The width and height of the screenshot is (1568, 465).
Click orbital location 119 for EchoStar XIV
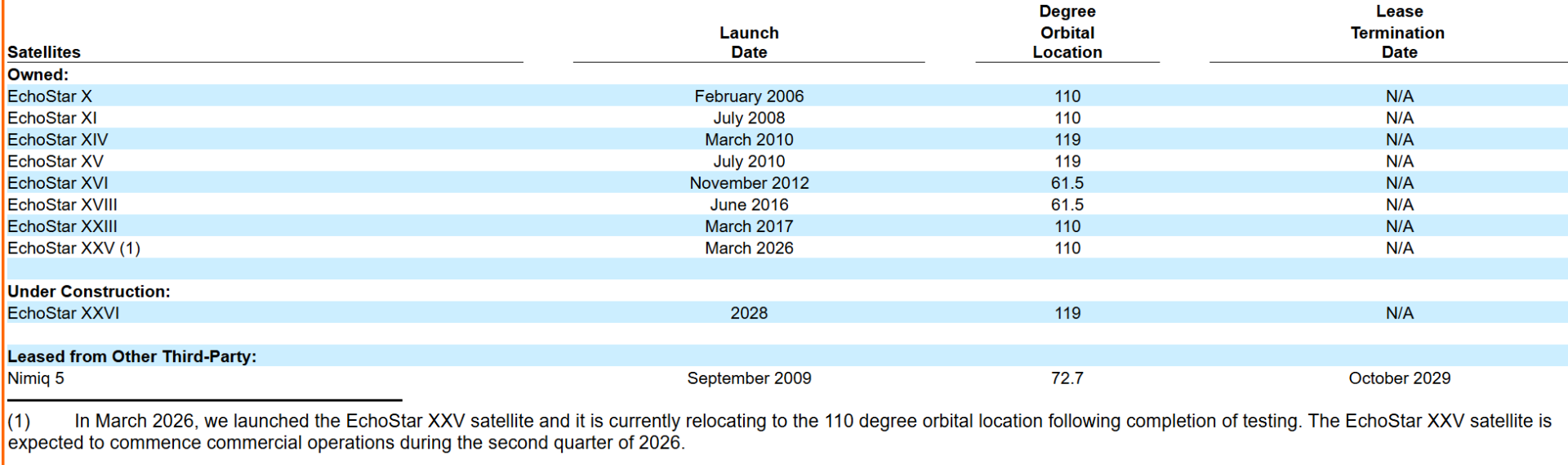click(1067, 140)
